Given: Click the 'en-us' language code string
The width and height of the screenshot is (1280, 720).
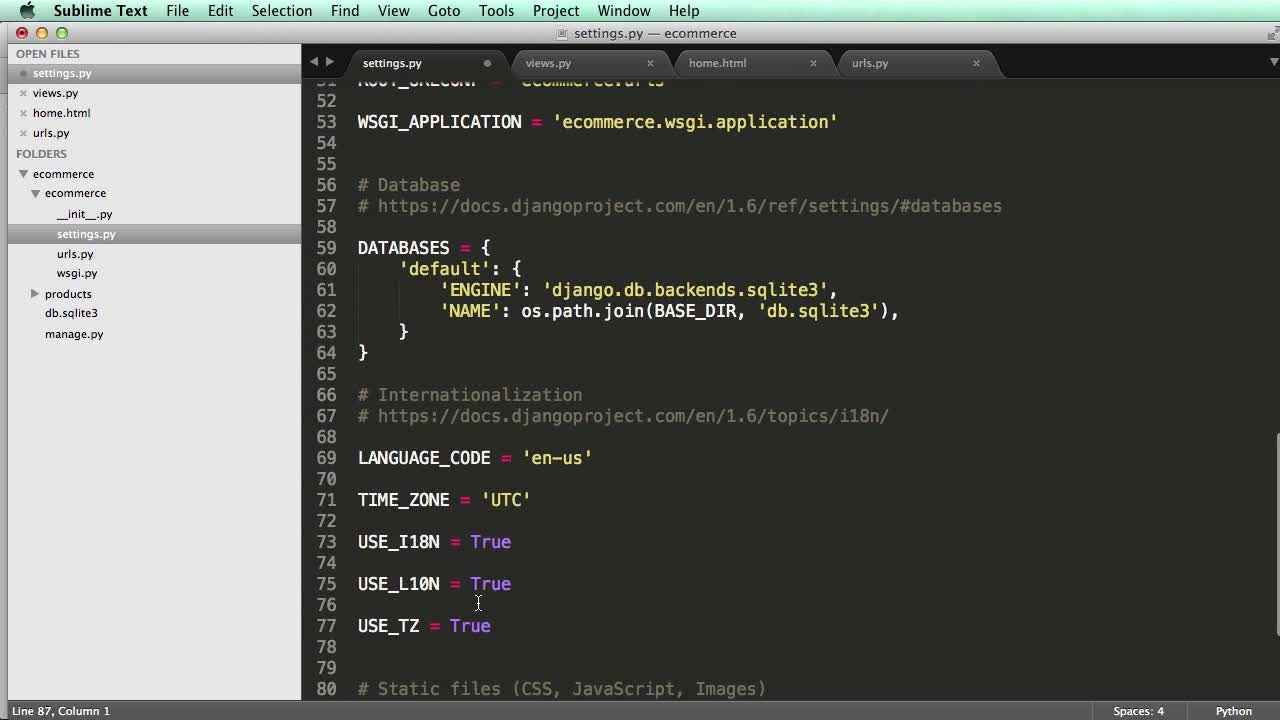Looking at the screenshot, I should (x=557, y=458).
